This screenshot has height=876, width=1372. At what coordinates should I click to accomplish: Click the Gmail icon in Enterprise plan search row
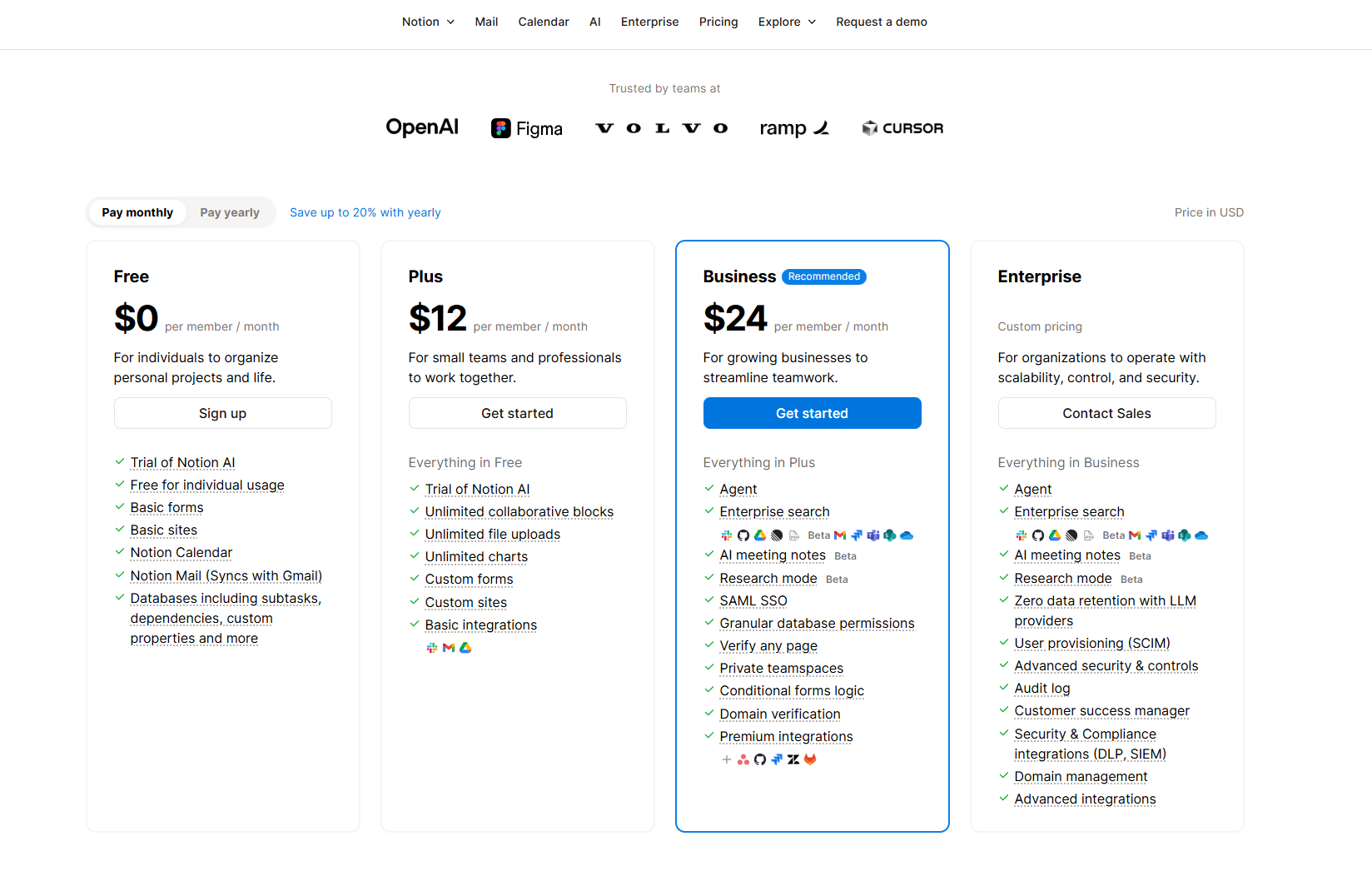click(x=1135, y=535)
